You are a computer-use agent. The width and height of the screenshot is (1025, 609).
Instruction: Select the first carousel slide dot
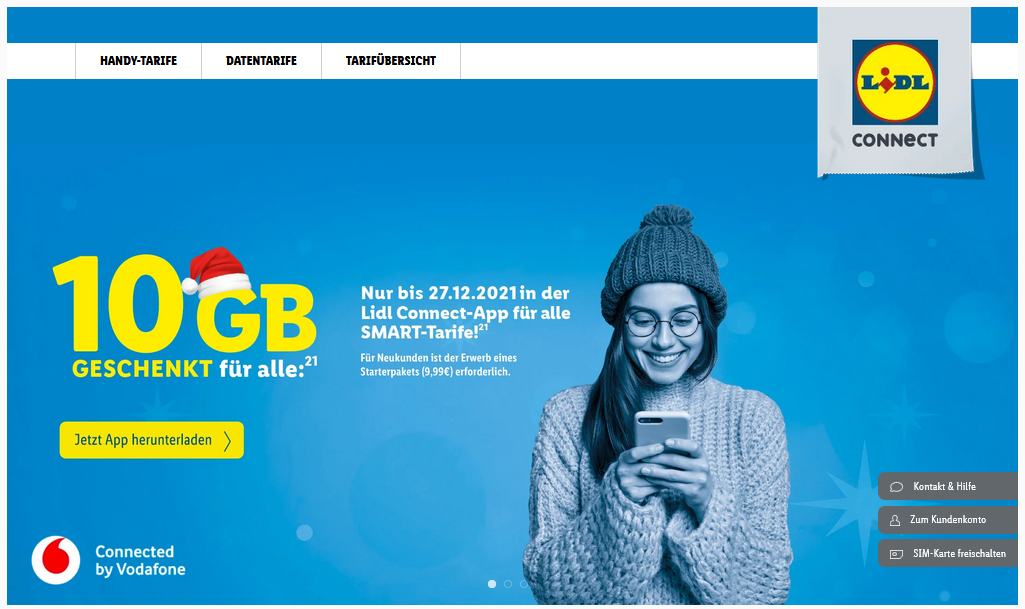point(492,584)
